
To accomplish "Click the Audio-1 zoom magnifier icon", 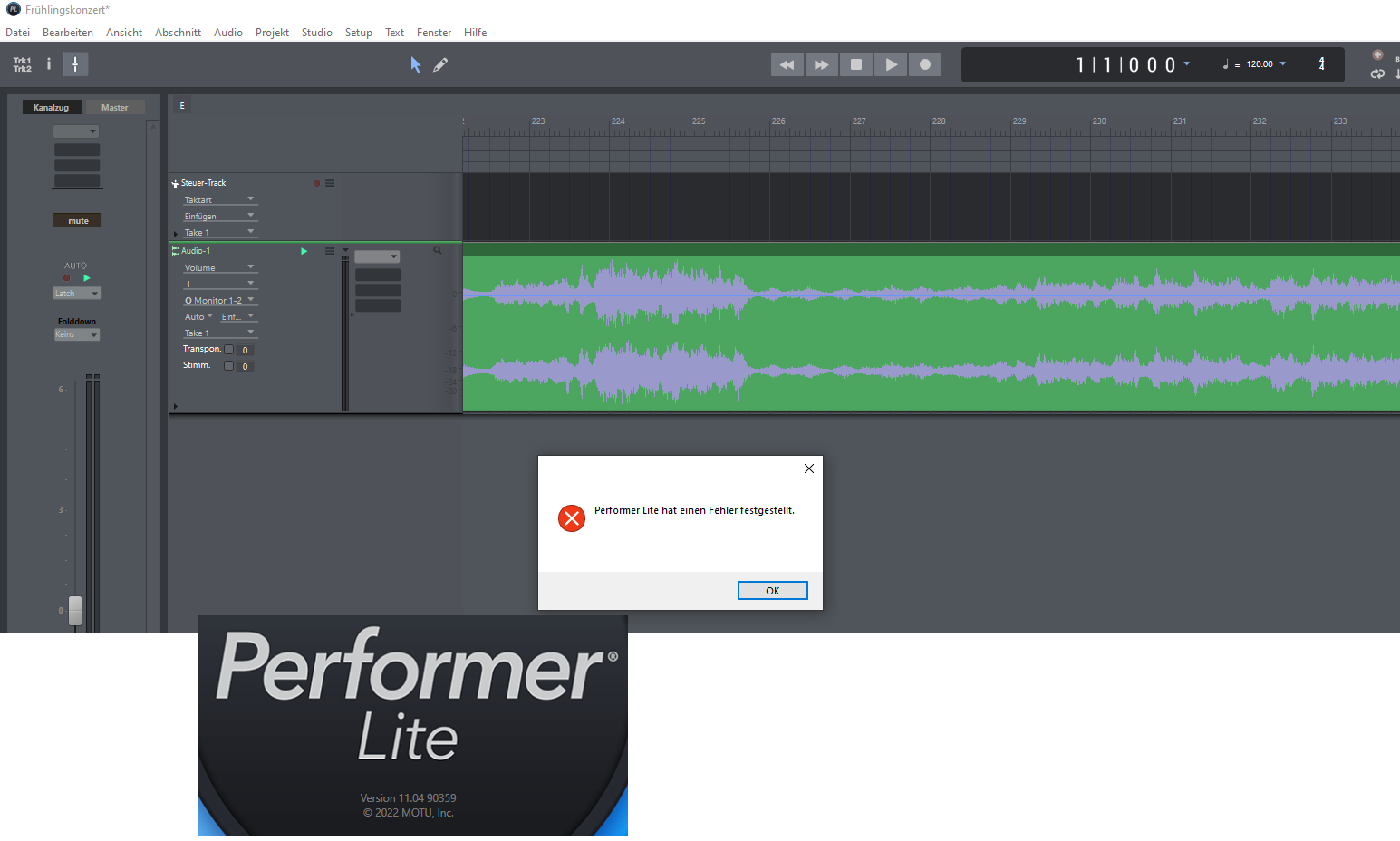I will coord(438,250).
